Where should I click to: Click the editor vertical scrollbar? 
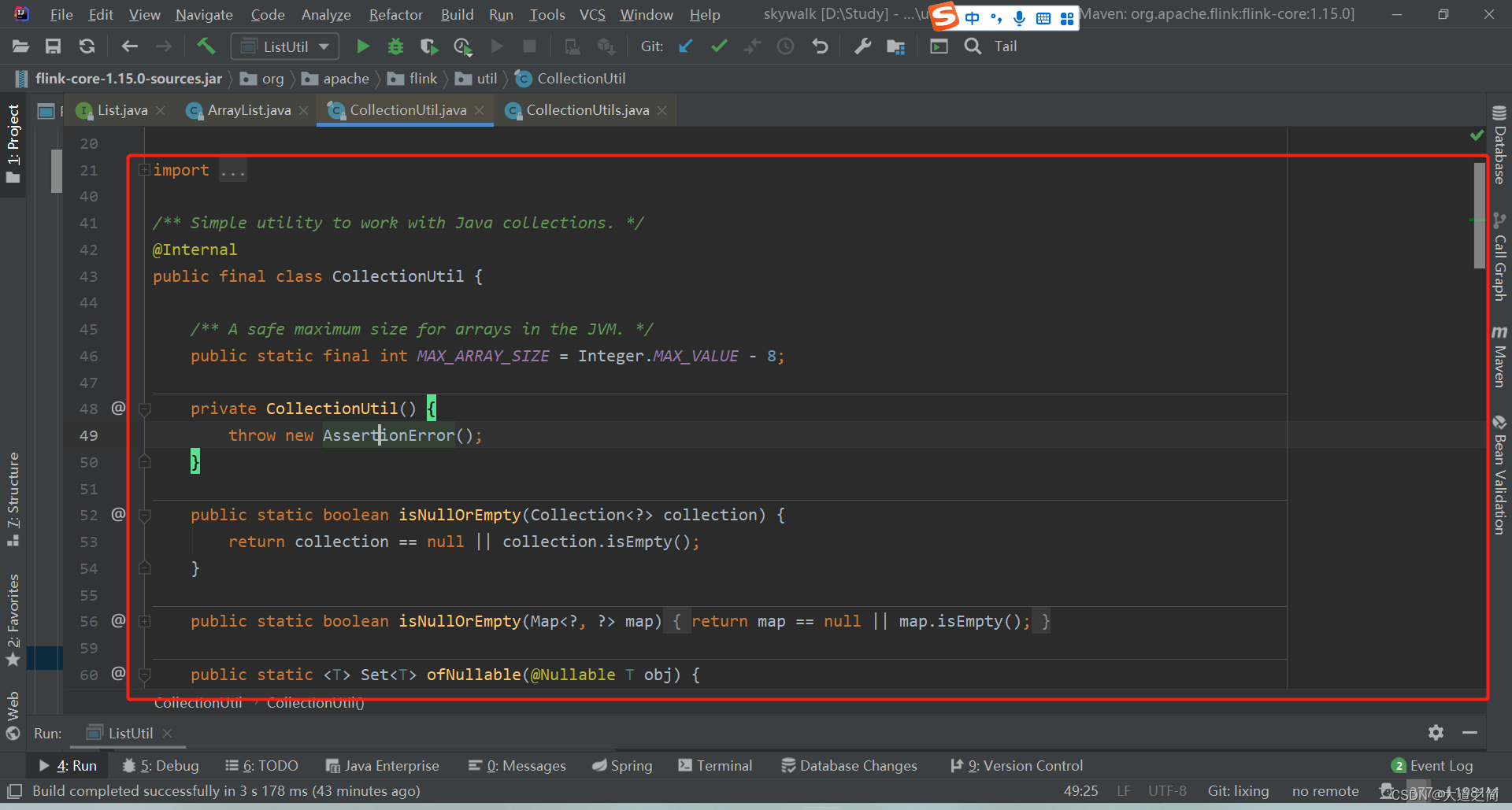(1479, 216)
